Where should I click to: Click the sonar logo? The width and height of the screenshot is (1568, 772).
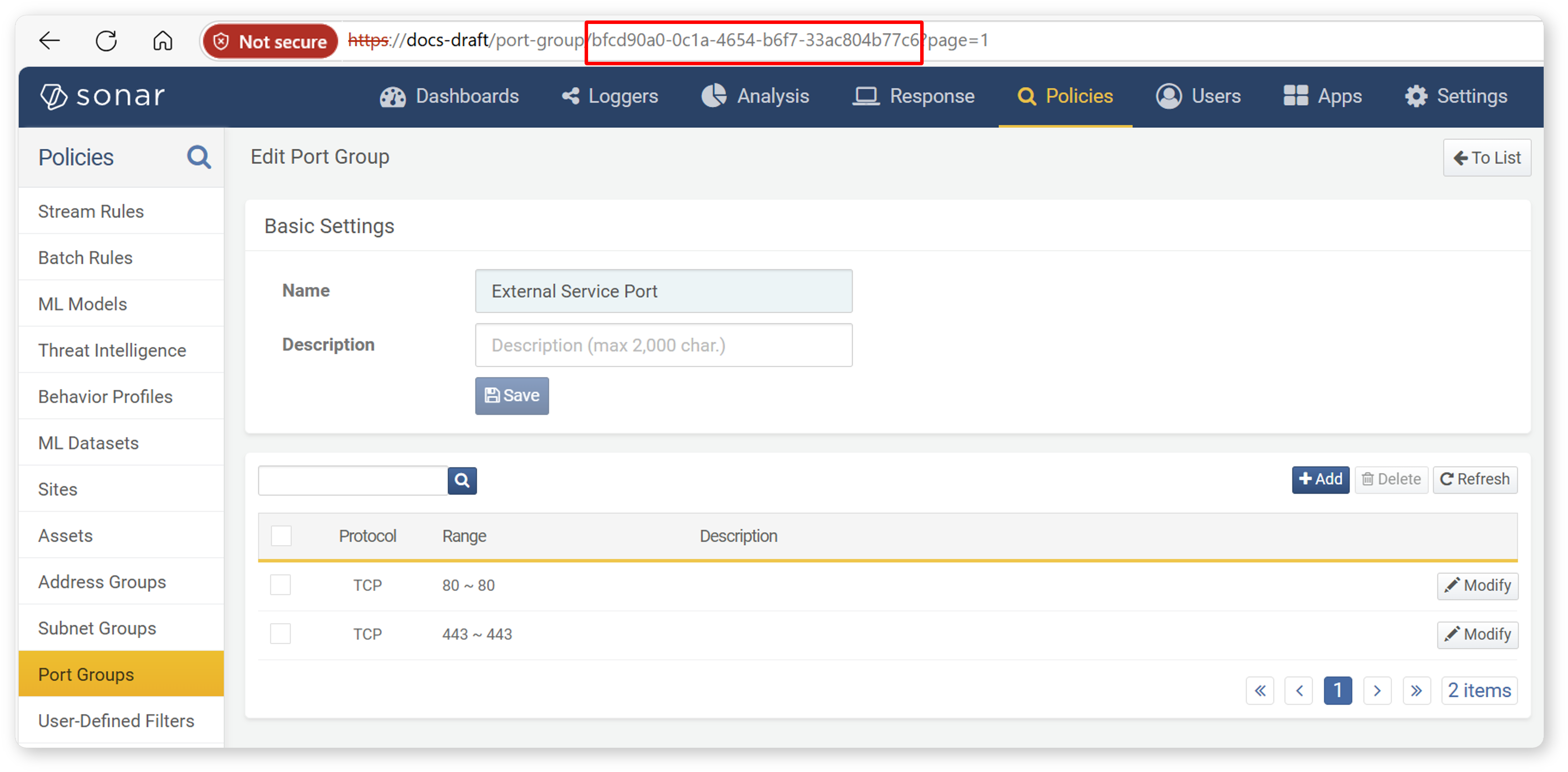pos(102,96)
